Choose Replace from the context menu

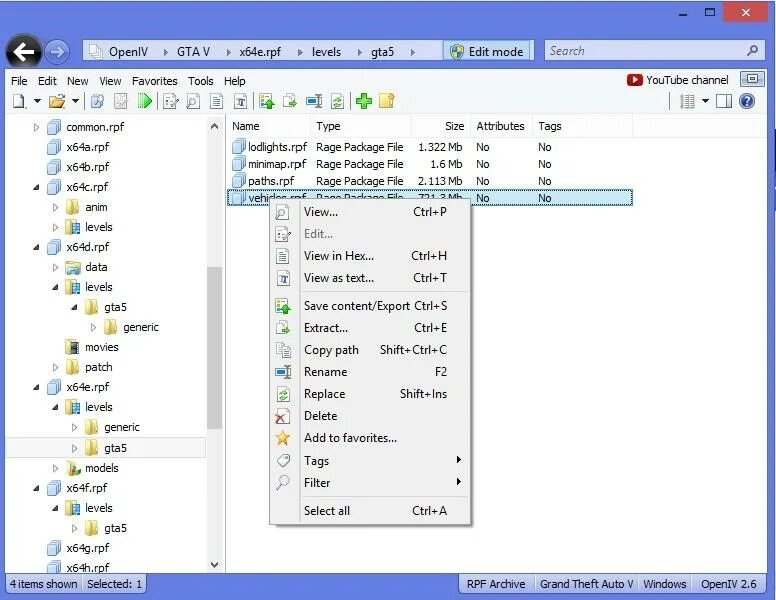[370, 394]
